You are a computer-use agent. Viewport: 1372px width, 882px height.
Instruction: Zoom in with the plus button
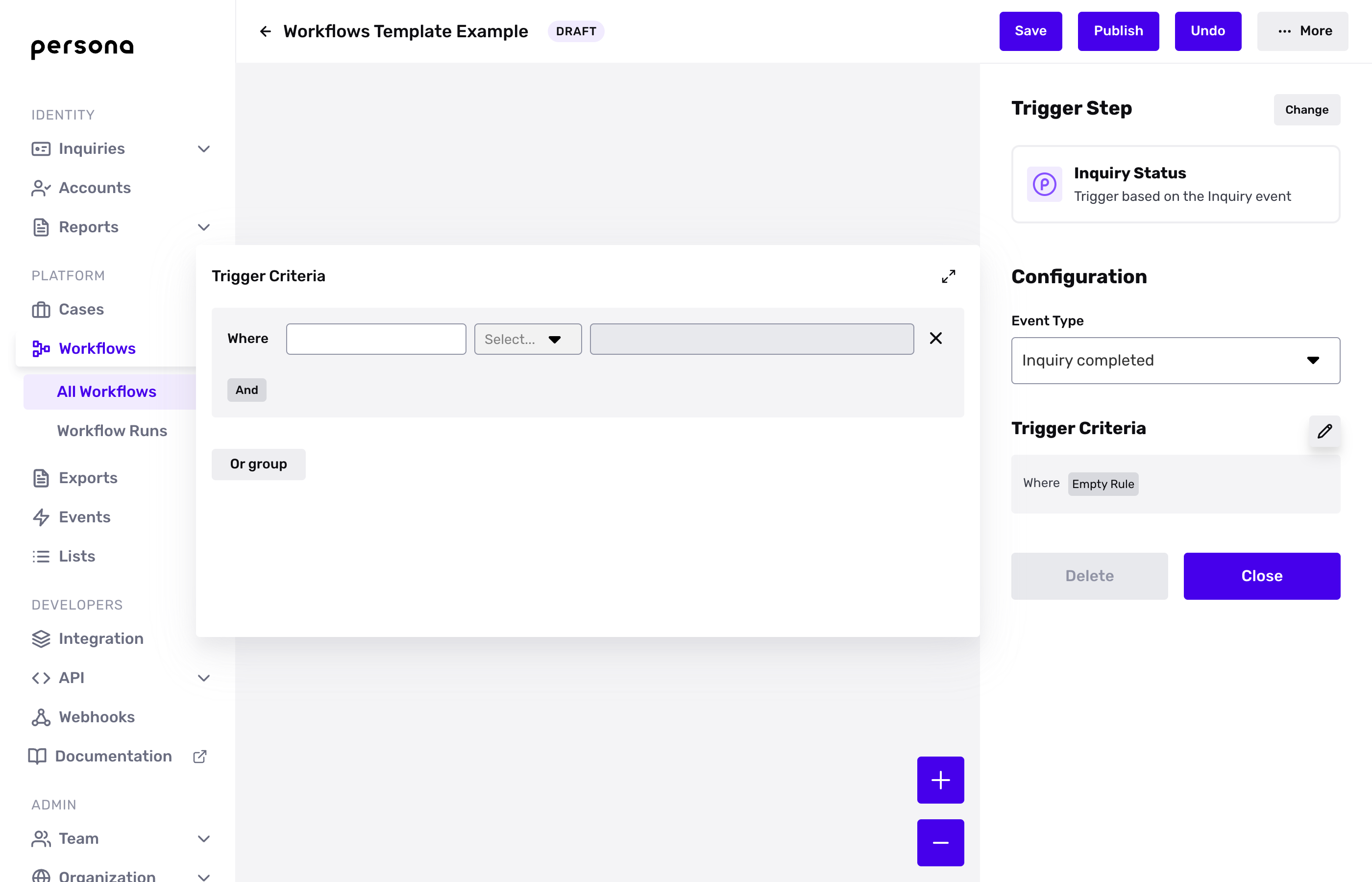940,780
